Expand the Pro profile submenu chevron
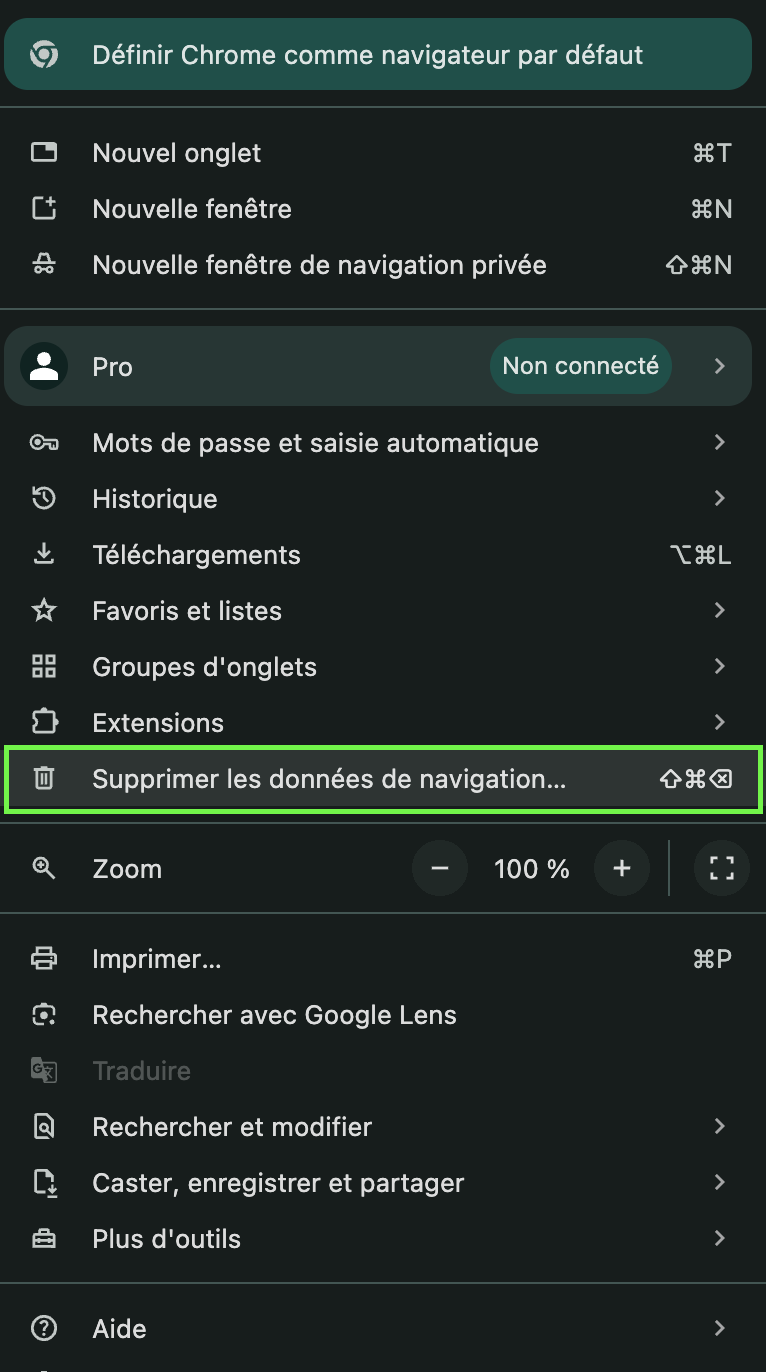This screenshot has height=1372, width=766. click(x=720, y=367)
